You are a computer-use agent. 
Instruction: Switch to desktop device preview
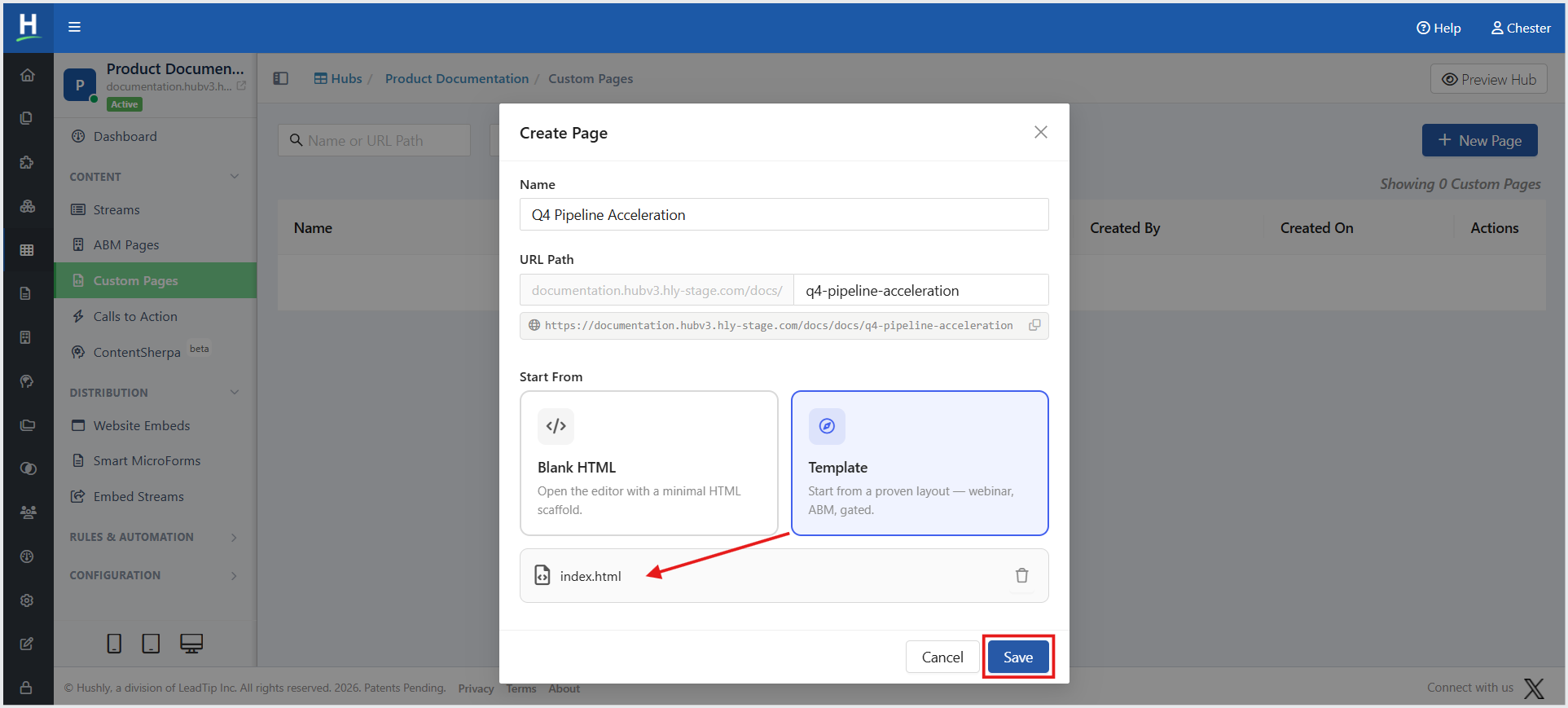(191, 644)
